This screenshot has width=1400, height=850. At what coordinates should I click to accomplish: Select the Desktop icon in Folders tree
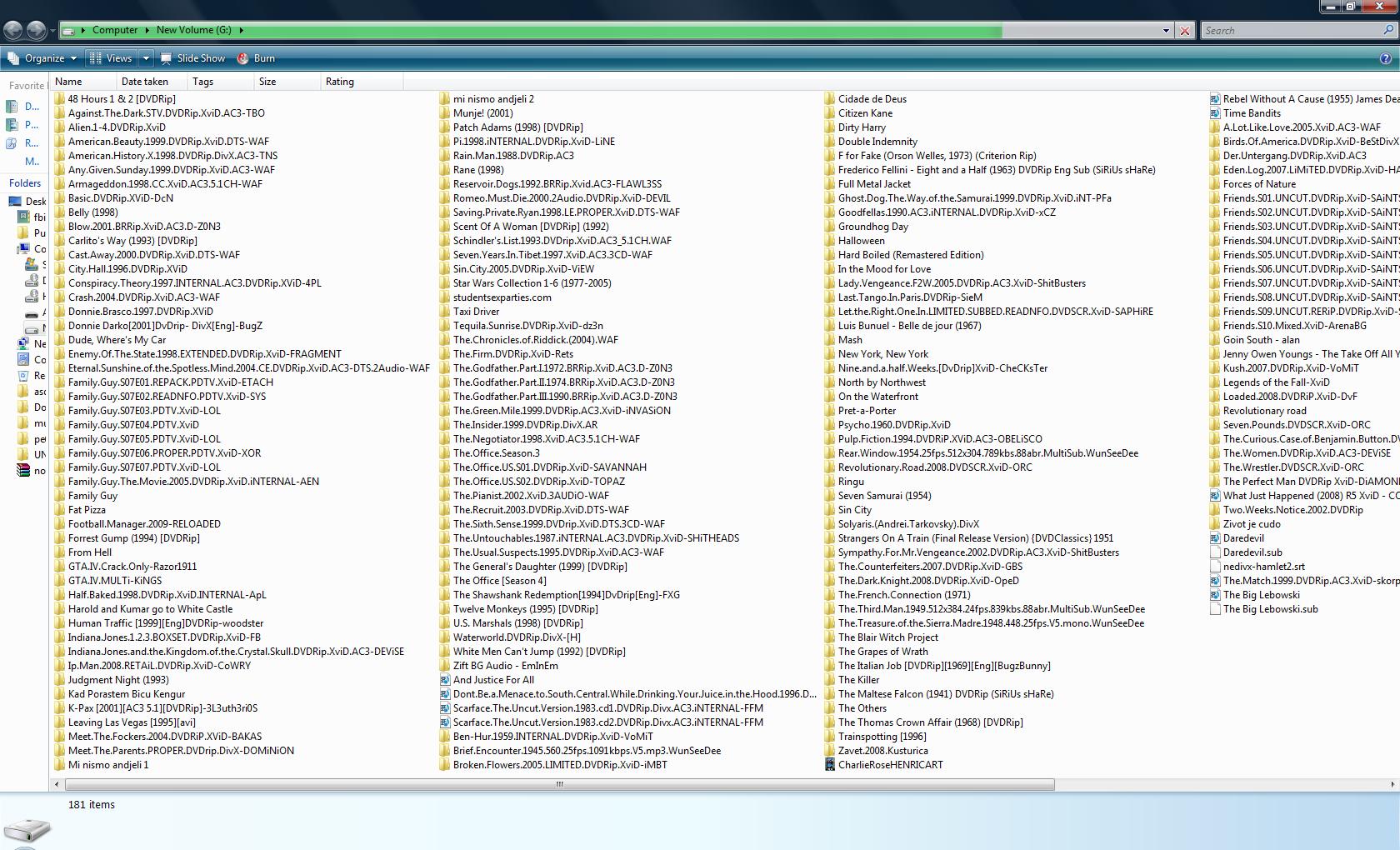point(15,201)
